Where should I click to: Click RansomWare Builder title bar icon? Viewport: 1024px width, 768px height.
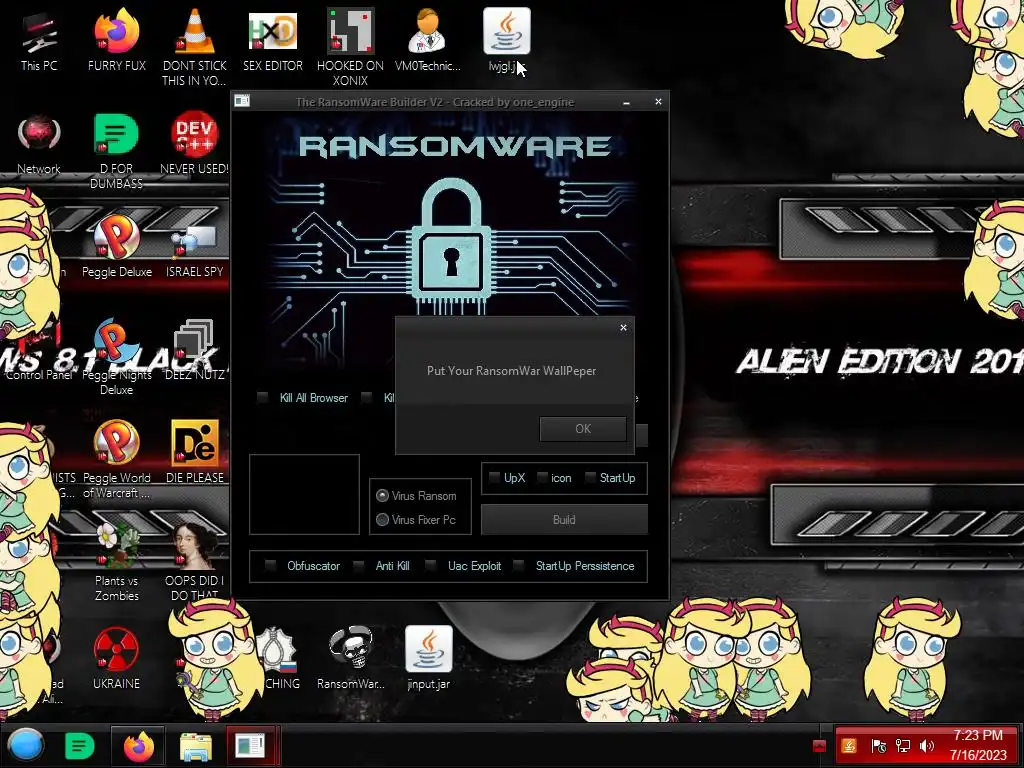pos(242,101)
